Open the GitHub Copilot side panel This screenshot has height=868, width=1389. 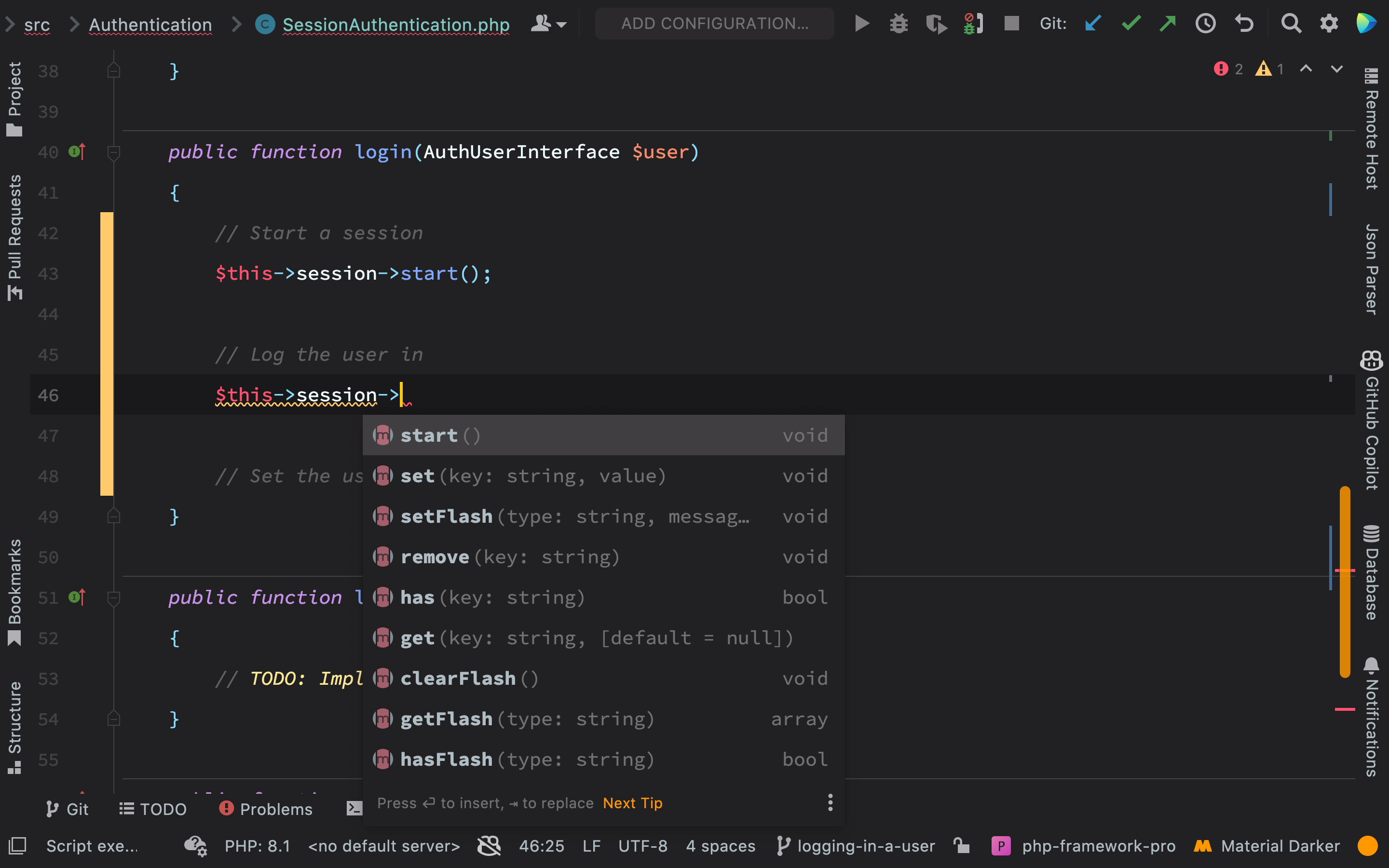pyautogui.click(x=1371, y=420)
